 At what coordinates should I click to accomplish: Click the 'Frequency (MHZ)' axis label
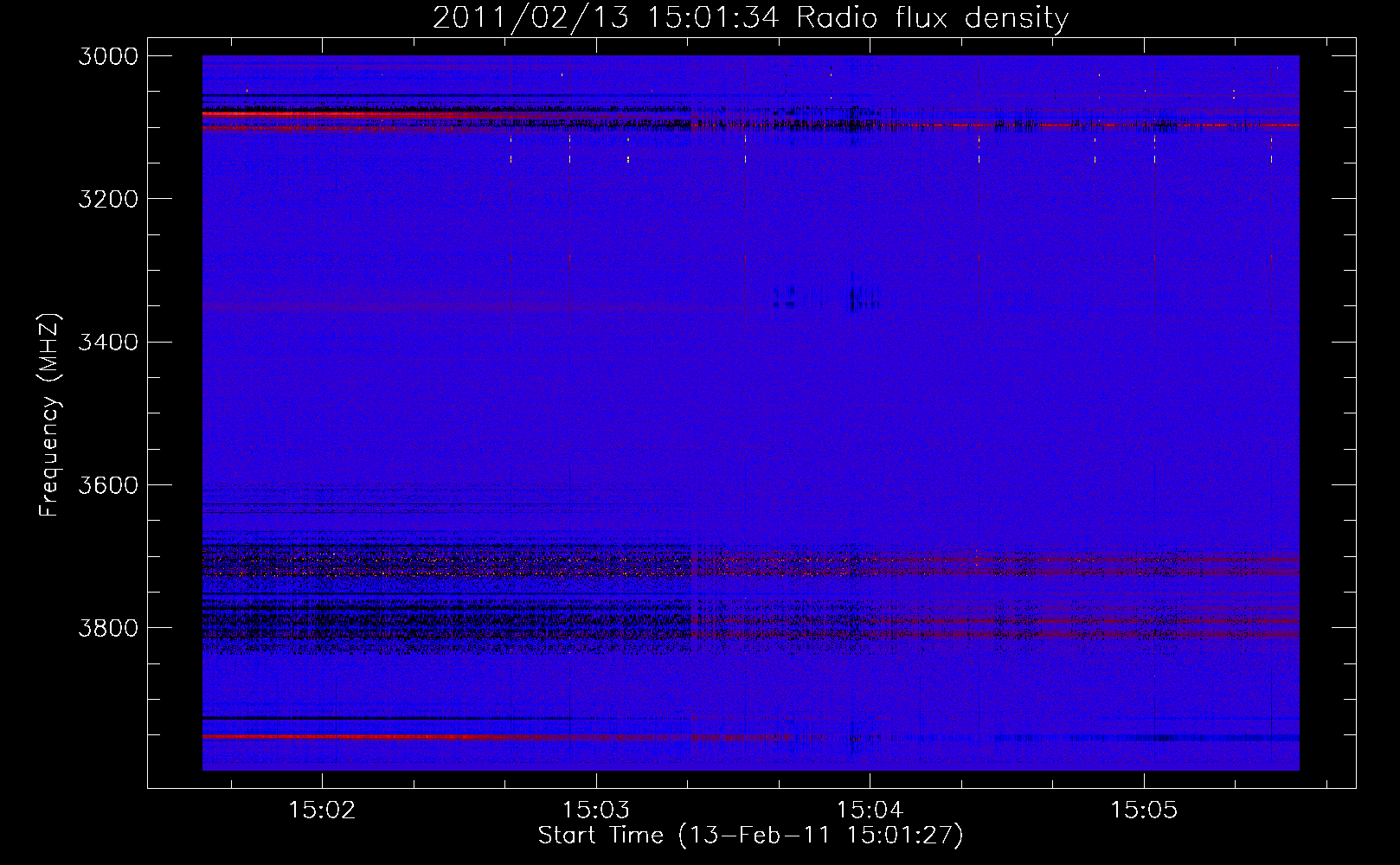[x=50, y=415]
